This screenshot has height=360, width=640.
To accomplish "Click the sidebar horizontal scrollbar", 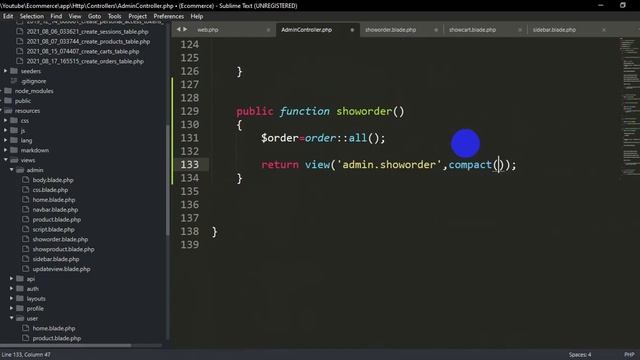I will 65,345.
